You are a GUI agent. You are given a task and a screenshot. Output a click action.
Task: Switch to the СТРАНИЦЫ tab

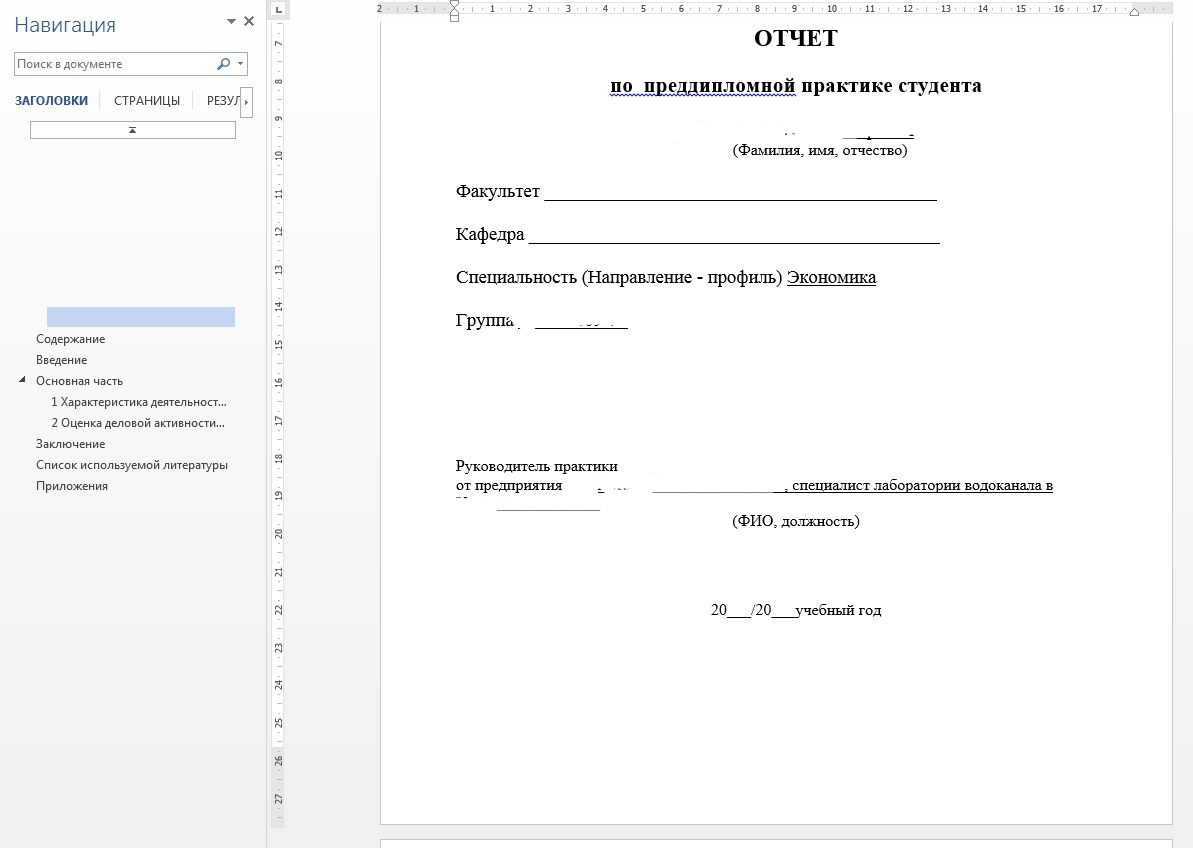click(x=147, y=100)
